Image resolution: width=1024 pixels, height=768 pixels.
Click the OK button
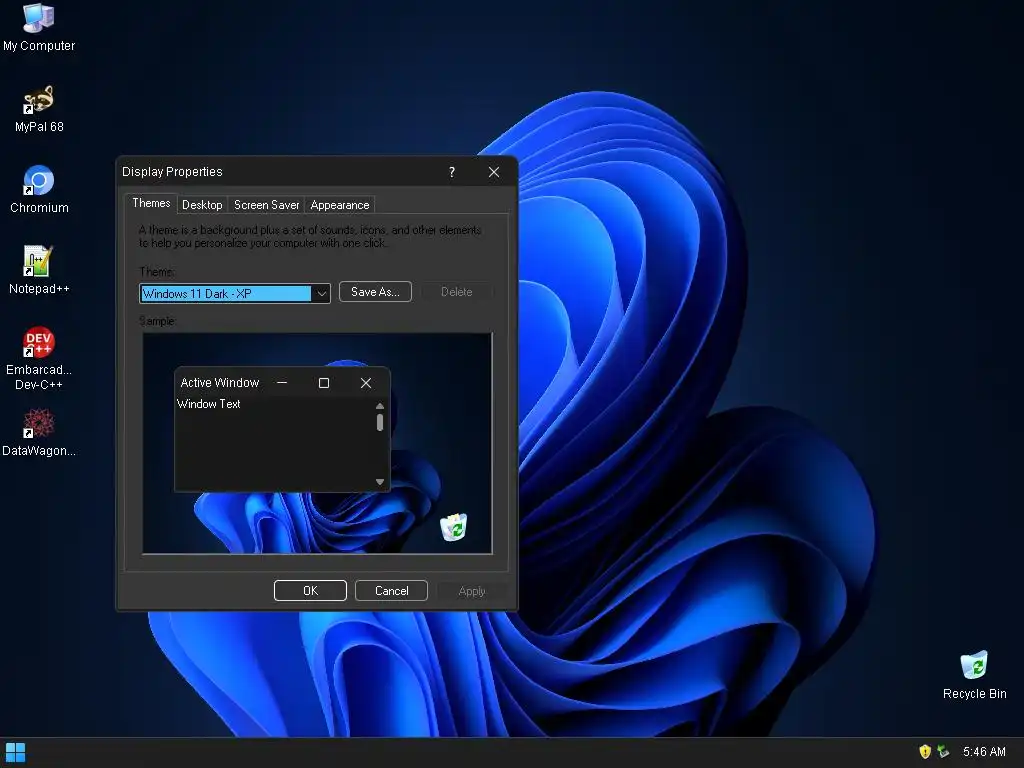pos(310,590)
